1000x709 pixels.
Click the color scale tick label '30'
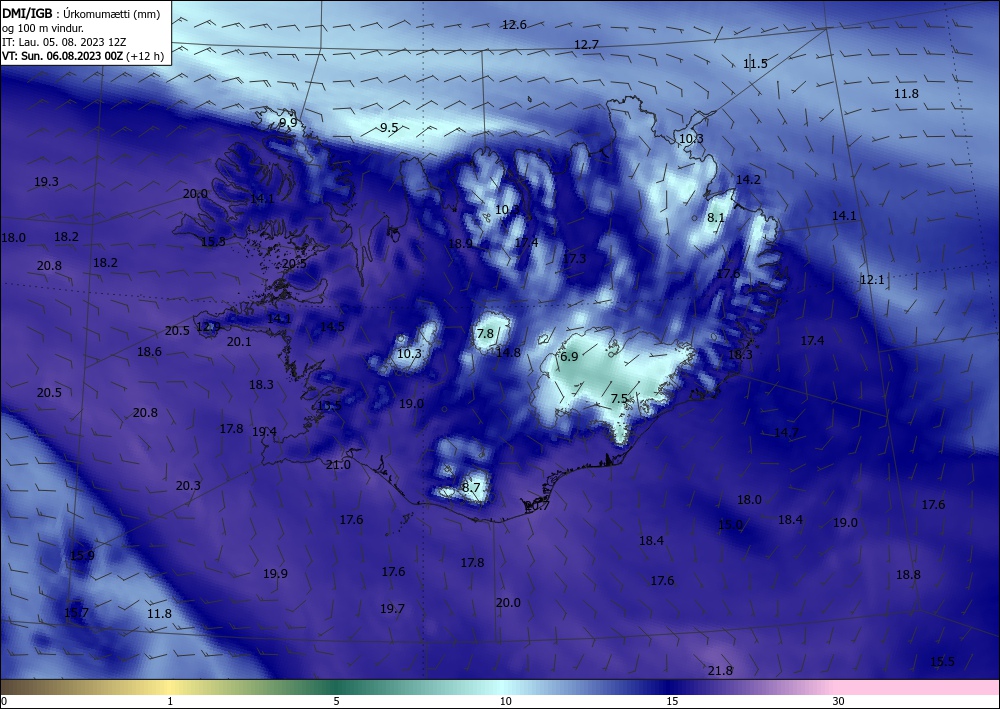click(x=838, y=701)
